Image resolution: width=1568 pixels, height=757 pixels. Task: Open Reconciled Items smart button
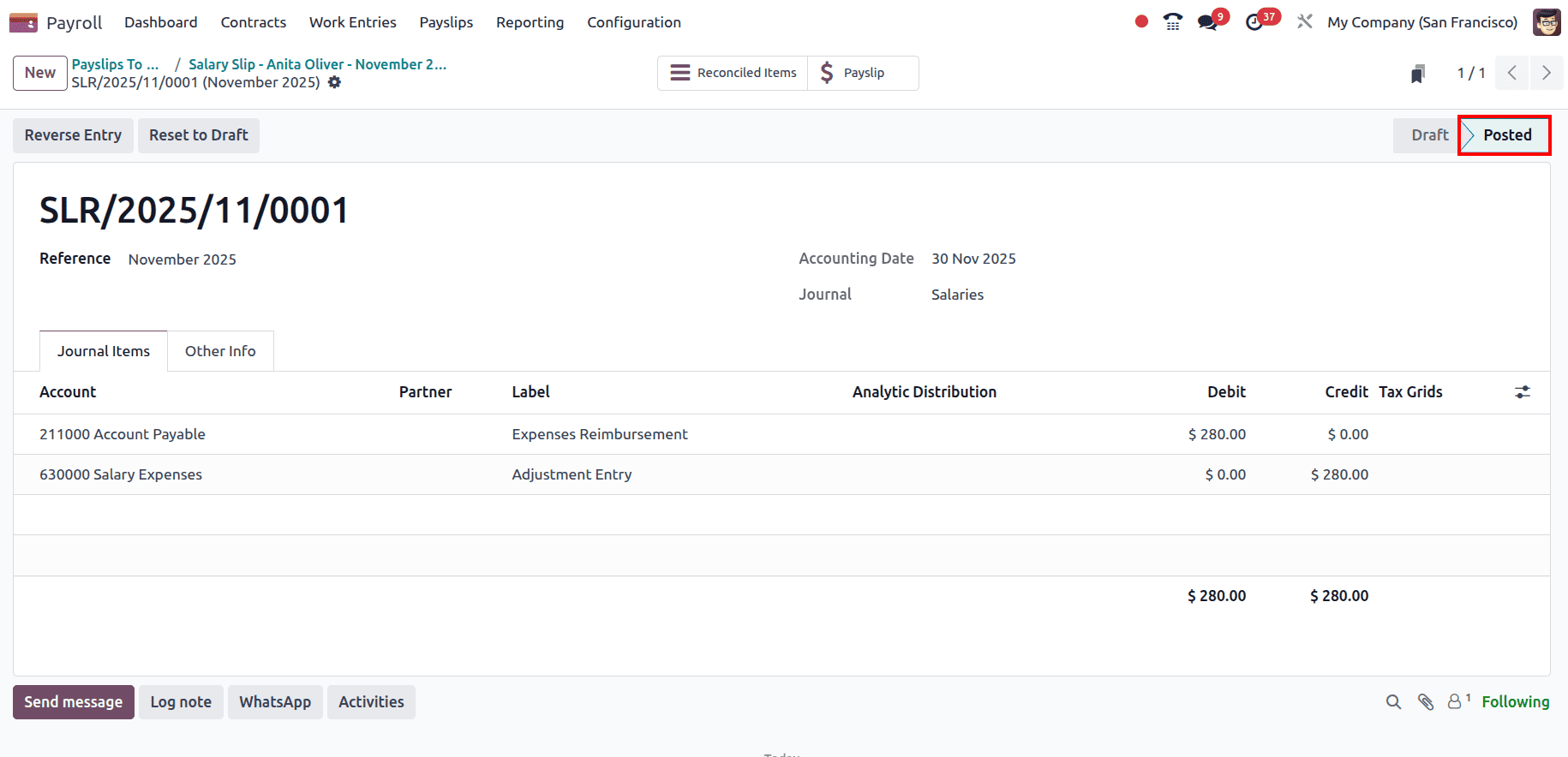(733, 73)
